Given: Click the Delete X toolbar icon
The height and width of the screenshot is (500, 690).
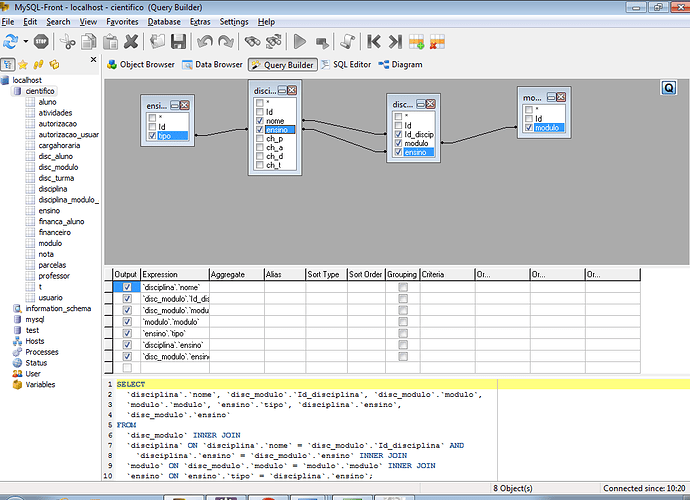Looking at the screenshot, I should (x=131, y=42).
